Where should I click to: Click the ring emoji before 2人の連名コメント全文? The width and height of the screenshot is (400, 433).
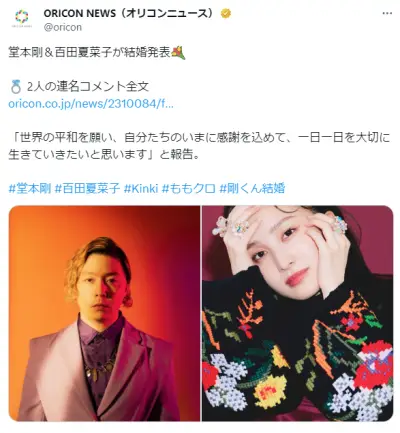tap(16, 87)
